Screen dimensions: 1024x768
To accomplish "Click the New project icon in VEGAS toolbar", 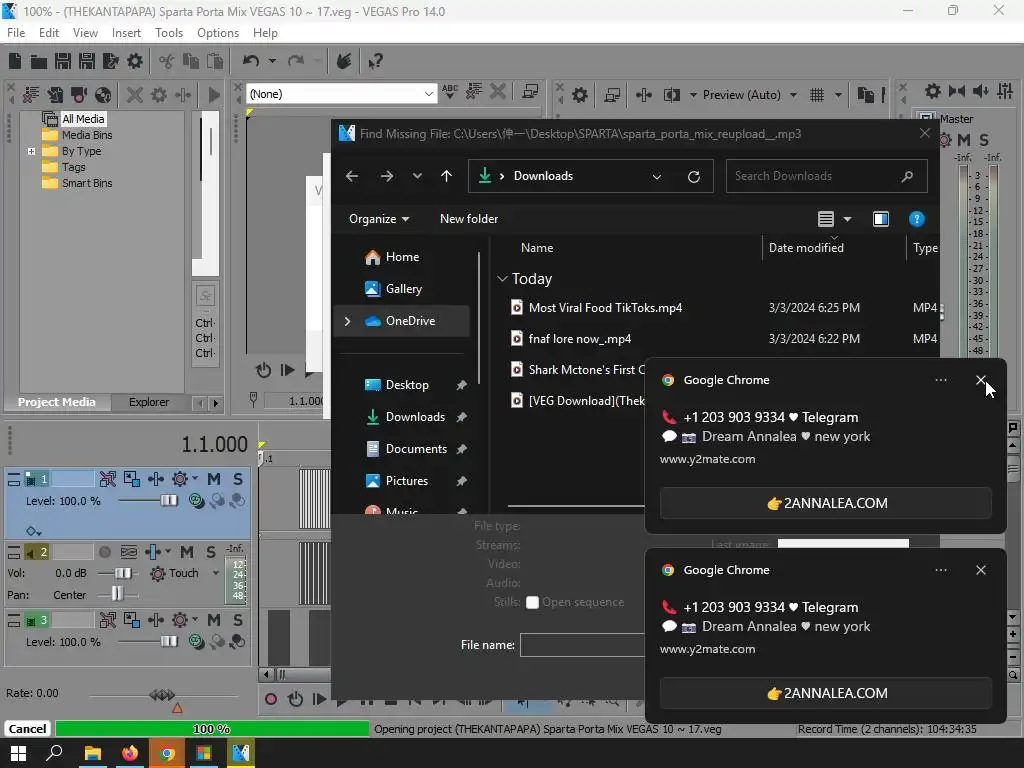I will pyautogui.click(x=15, y=61).
